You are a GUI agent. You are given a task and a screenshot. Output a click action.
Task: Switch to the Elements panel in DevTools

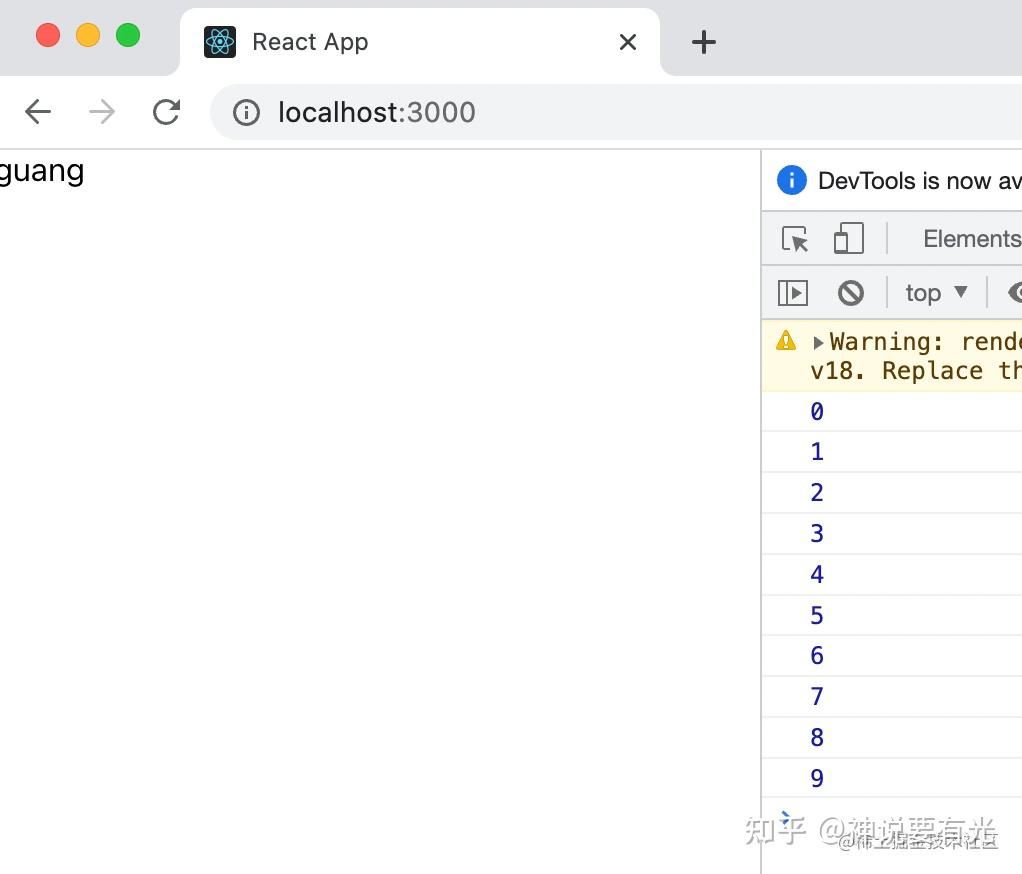tap(971, 239)
